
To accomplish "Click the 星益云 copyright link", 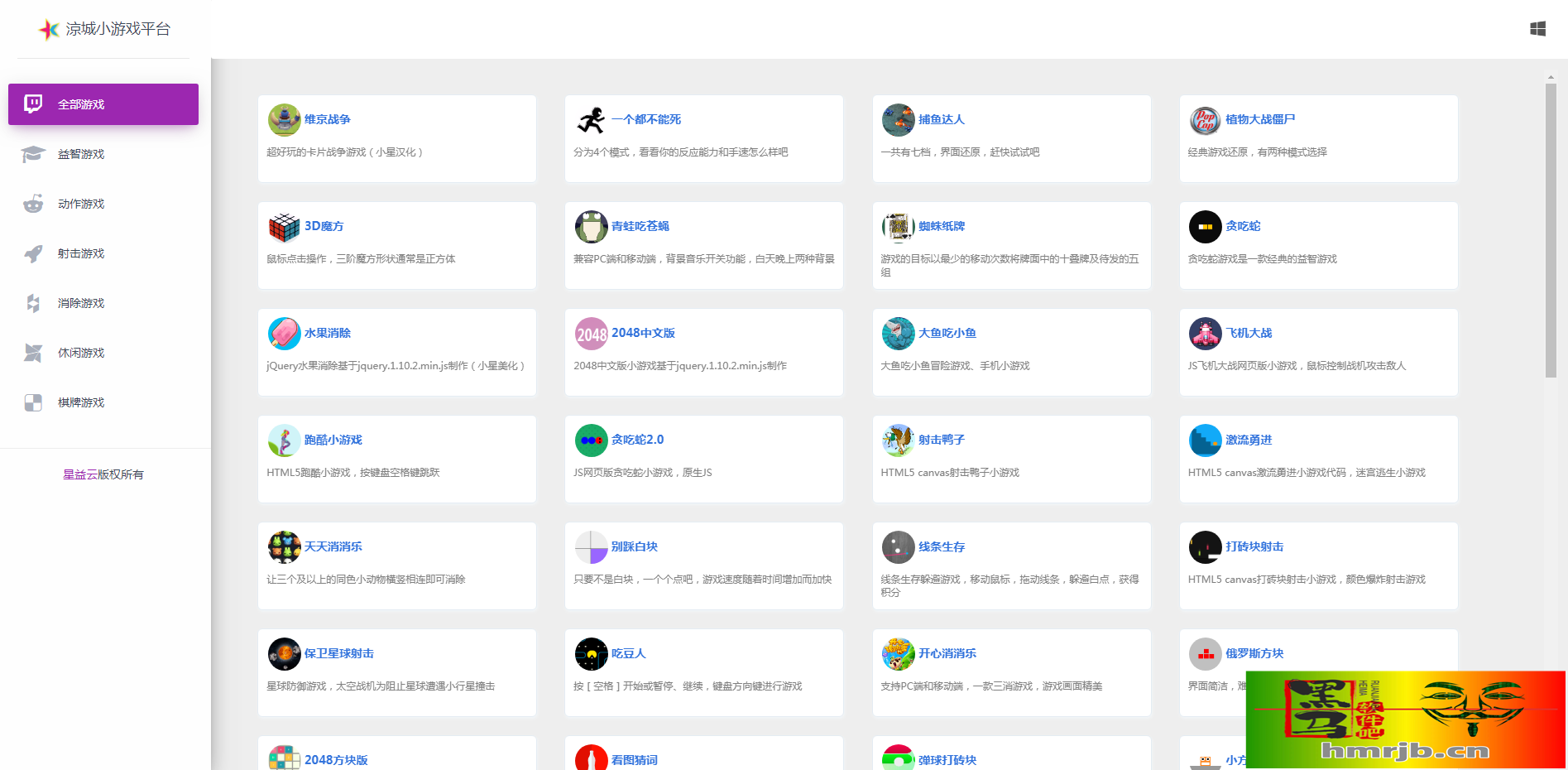I will point(80,474).
